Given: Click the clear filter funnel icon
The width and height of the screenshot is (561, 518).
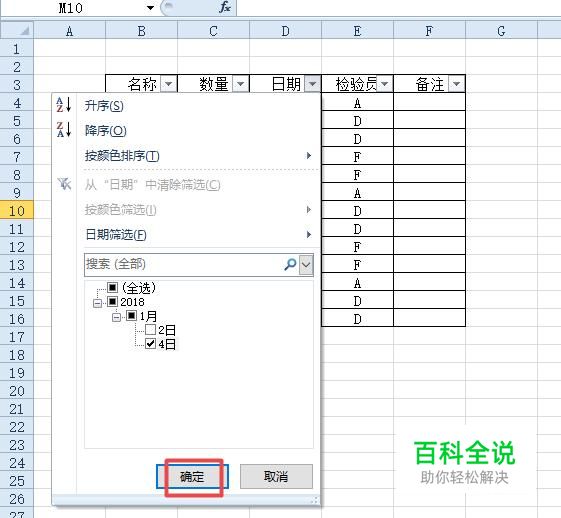Looking at the screenshot, I should [x=64, y=184].
